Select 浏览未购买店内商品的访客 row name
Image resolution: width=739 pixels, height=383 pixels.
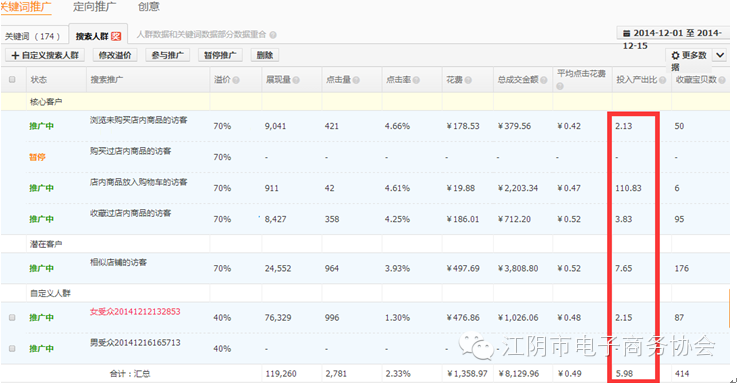coord(139,120)
